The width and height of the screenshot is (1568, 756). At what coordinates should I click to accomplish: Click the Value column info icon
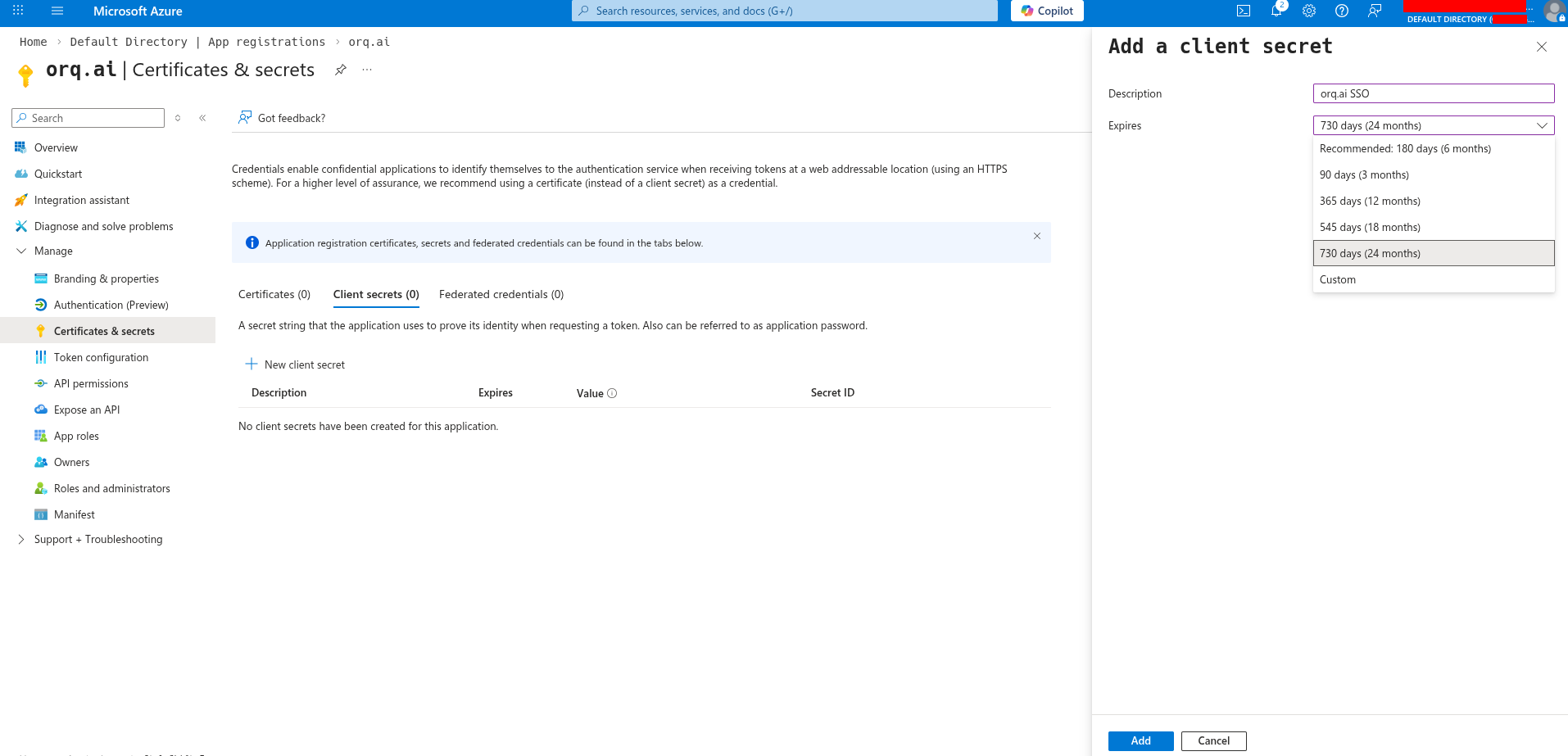click(612, 393)
